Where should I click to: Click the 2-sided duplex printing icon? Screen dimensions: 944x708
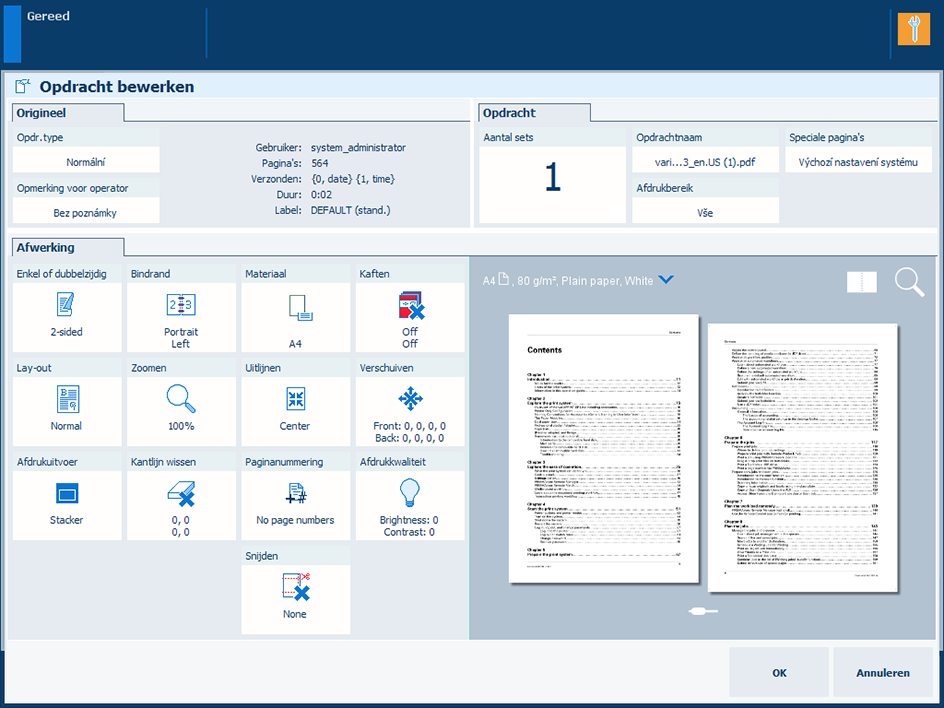coord(67,305)
